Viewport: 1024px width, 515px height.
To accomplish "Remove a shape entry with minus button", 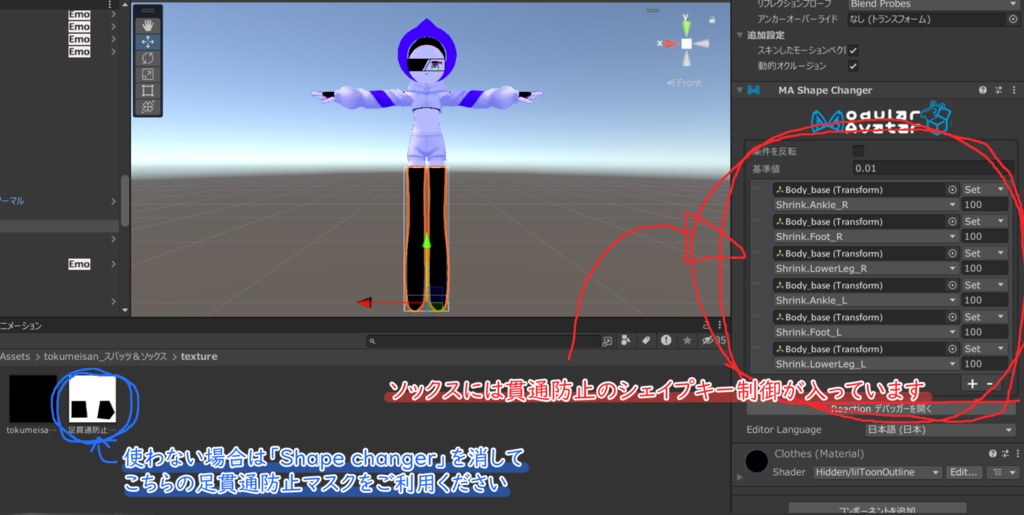I will tap(989, 384).
